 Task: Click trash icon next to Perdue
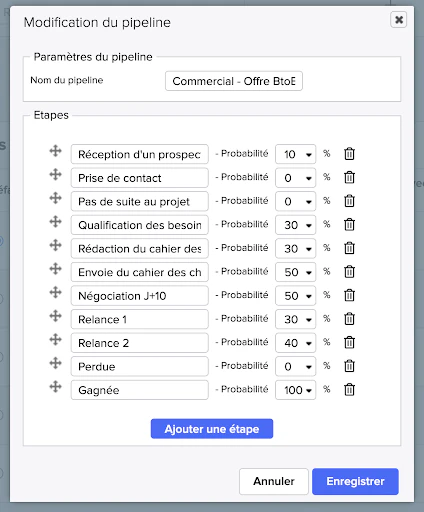349,366
